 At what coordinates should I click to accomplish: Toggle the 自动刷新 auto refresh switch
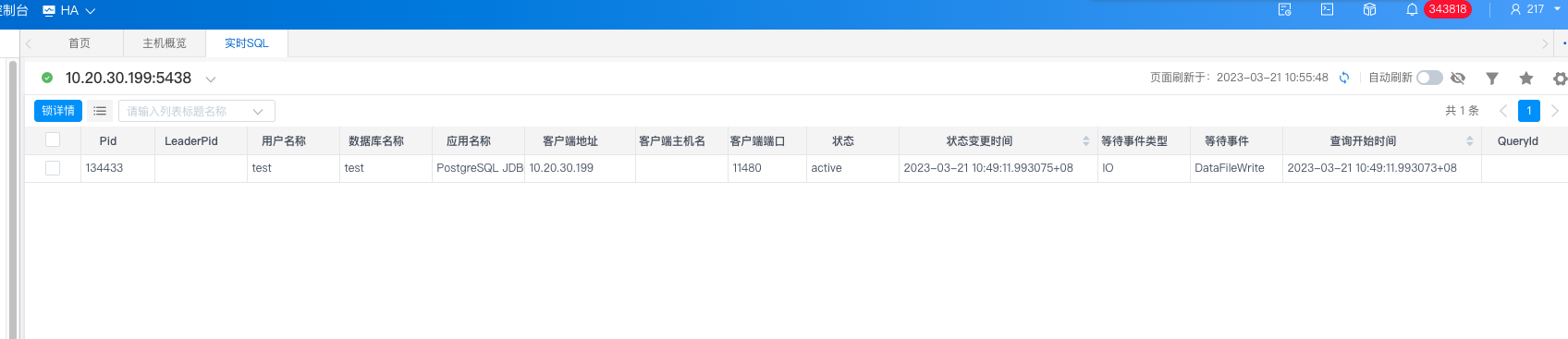coord(1429,78)
